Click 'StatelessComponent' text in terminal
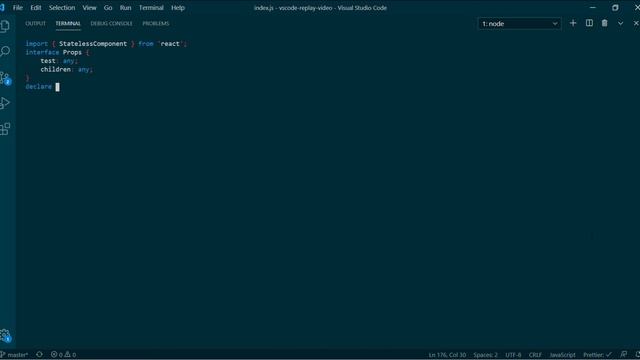Screen dimensions: 640x360 [x=93, y=44]
